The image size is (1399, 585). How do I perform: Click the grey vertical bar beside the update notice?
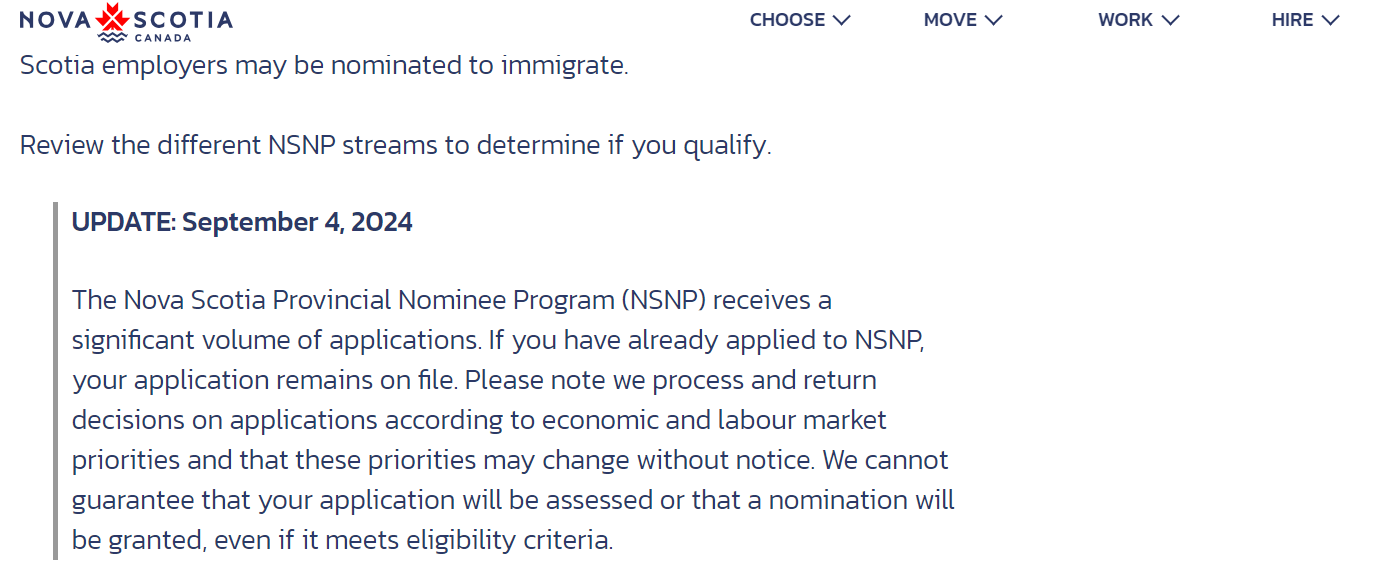pos(55,381)
